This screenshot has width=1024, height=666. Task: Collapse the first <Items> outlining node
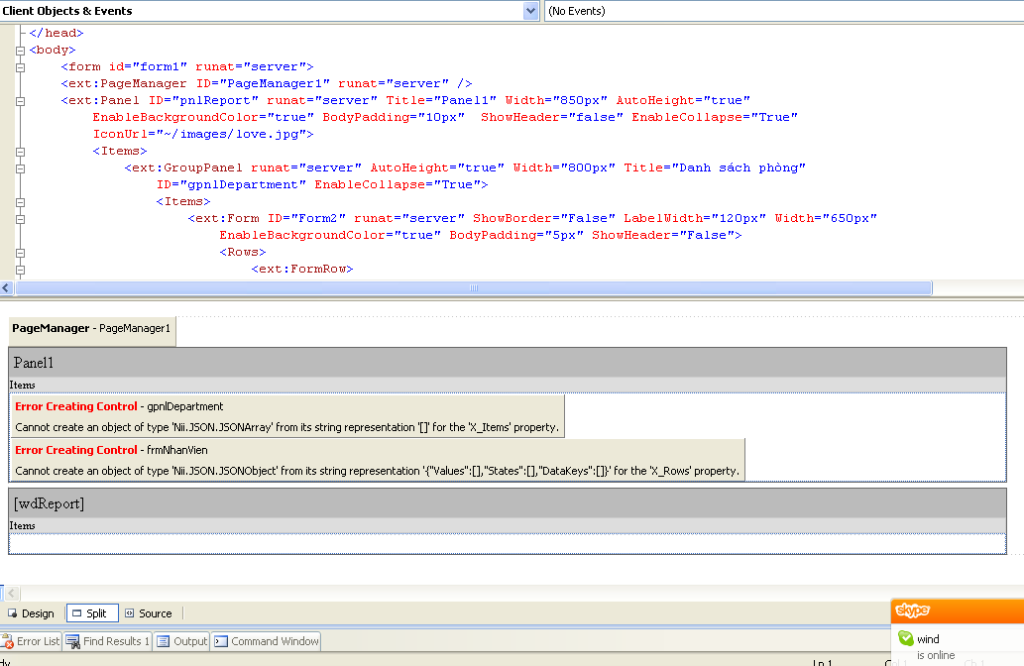click(x=20, y=151)
